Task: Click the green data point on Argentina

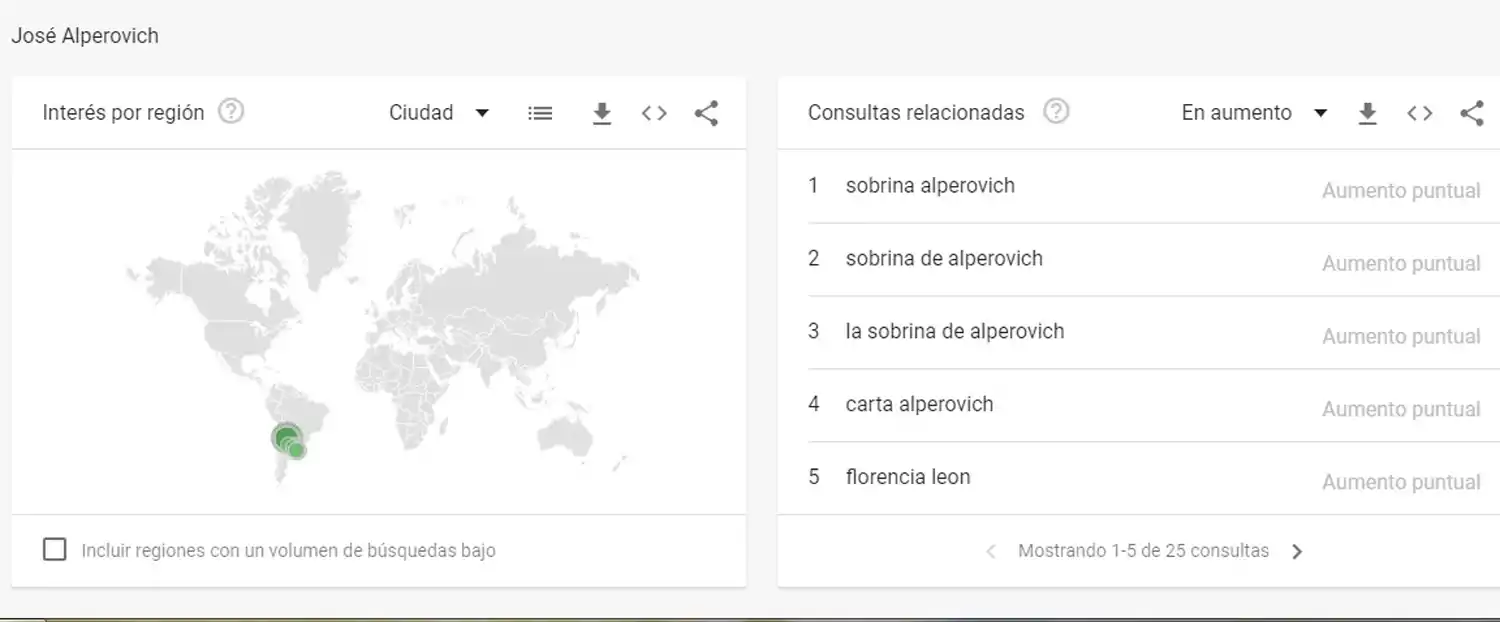Action: (x=286, y=437)
